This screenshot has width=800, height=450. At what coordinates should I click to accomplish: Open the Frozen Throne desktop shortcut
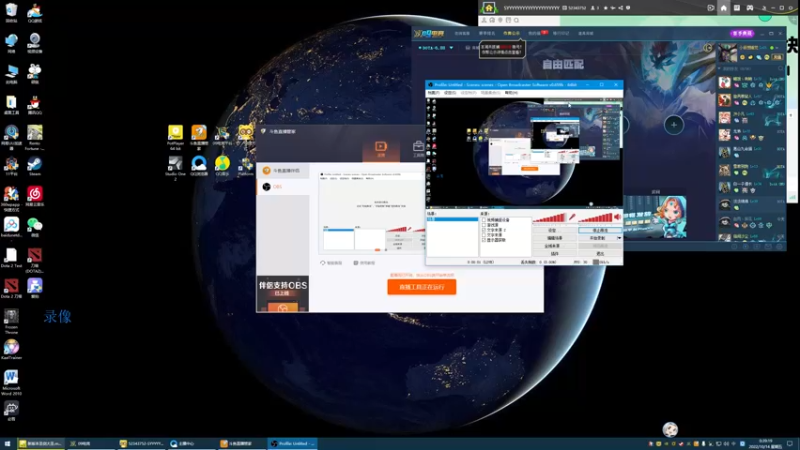point(11,321)
